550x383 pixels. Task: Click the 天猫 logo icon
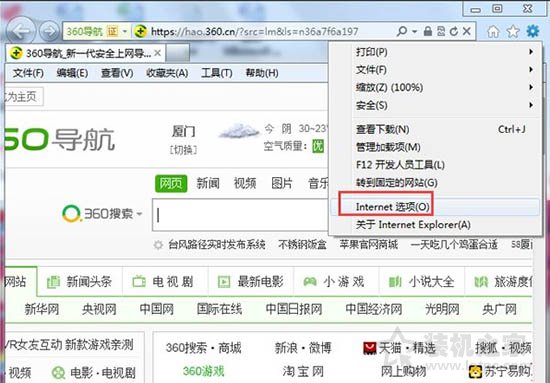click(370, 348)
